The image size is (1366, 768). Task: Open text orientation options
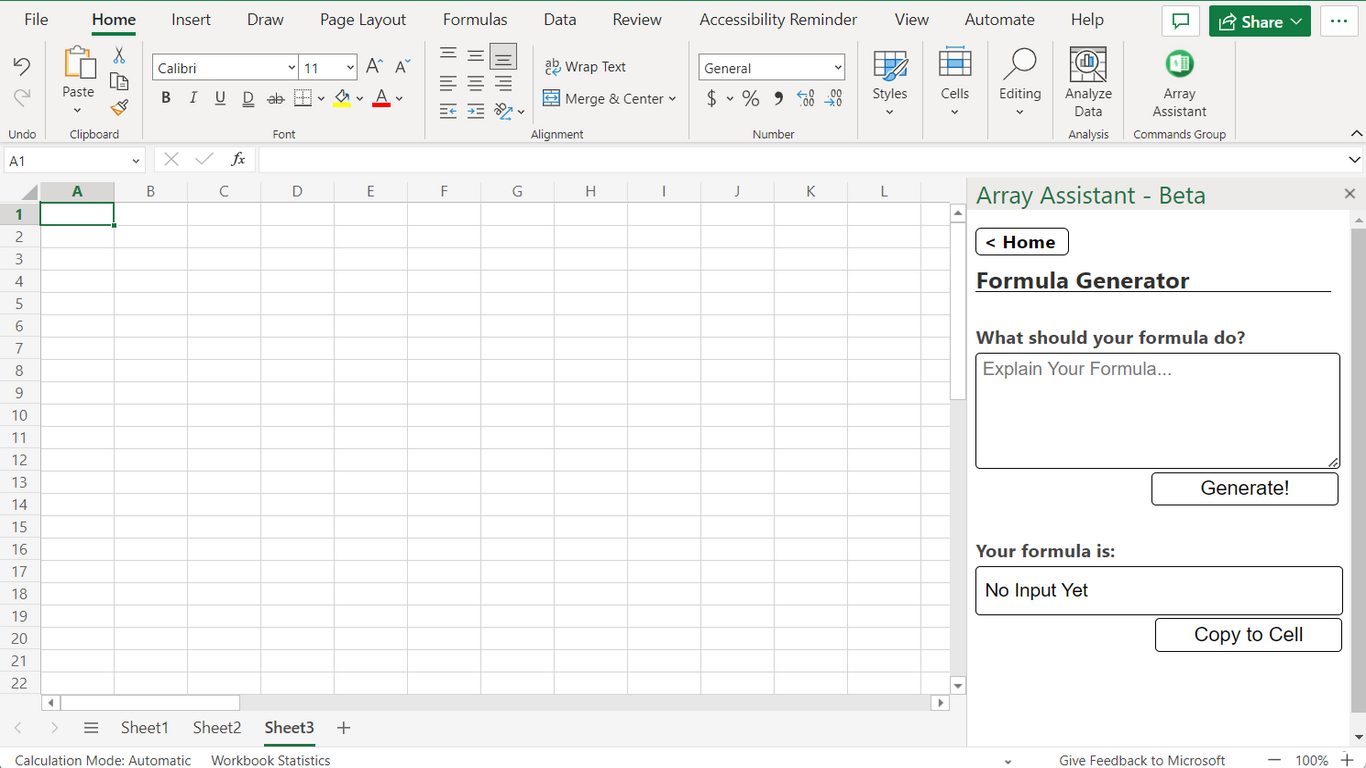[x=509, y=111]
